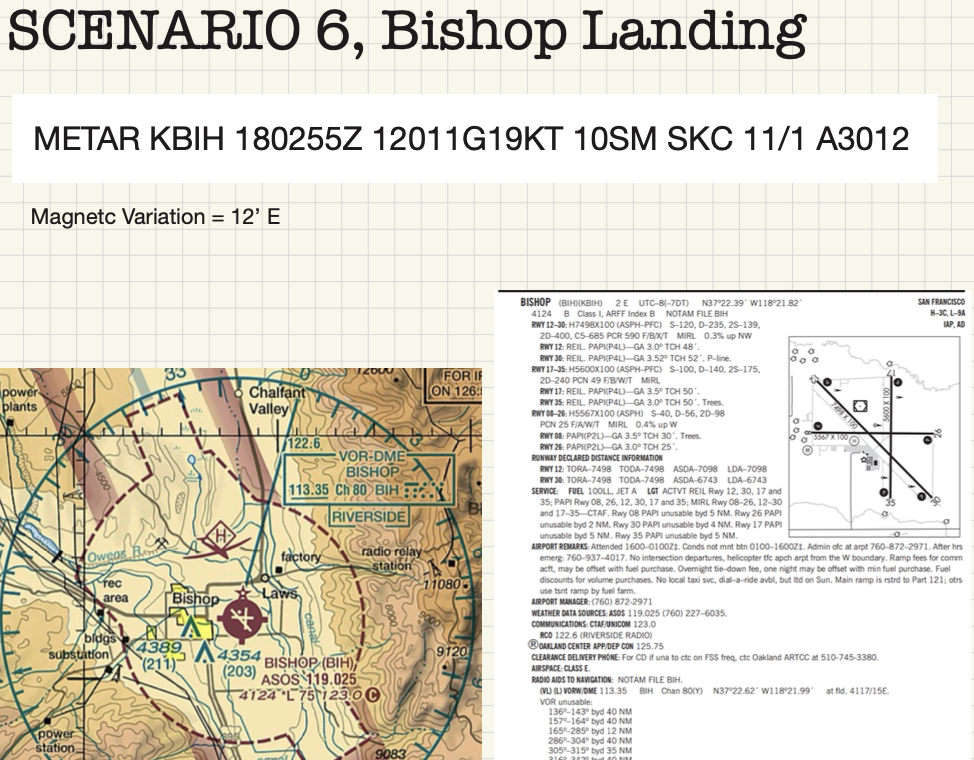Click the Chalfant Valley town circle marker
The width and height of the screenshot is (974, 760).
pos(238,391)
